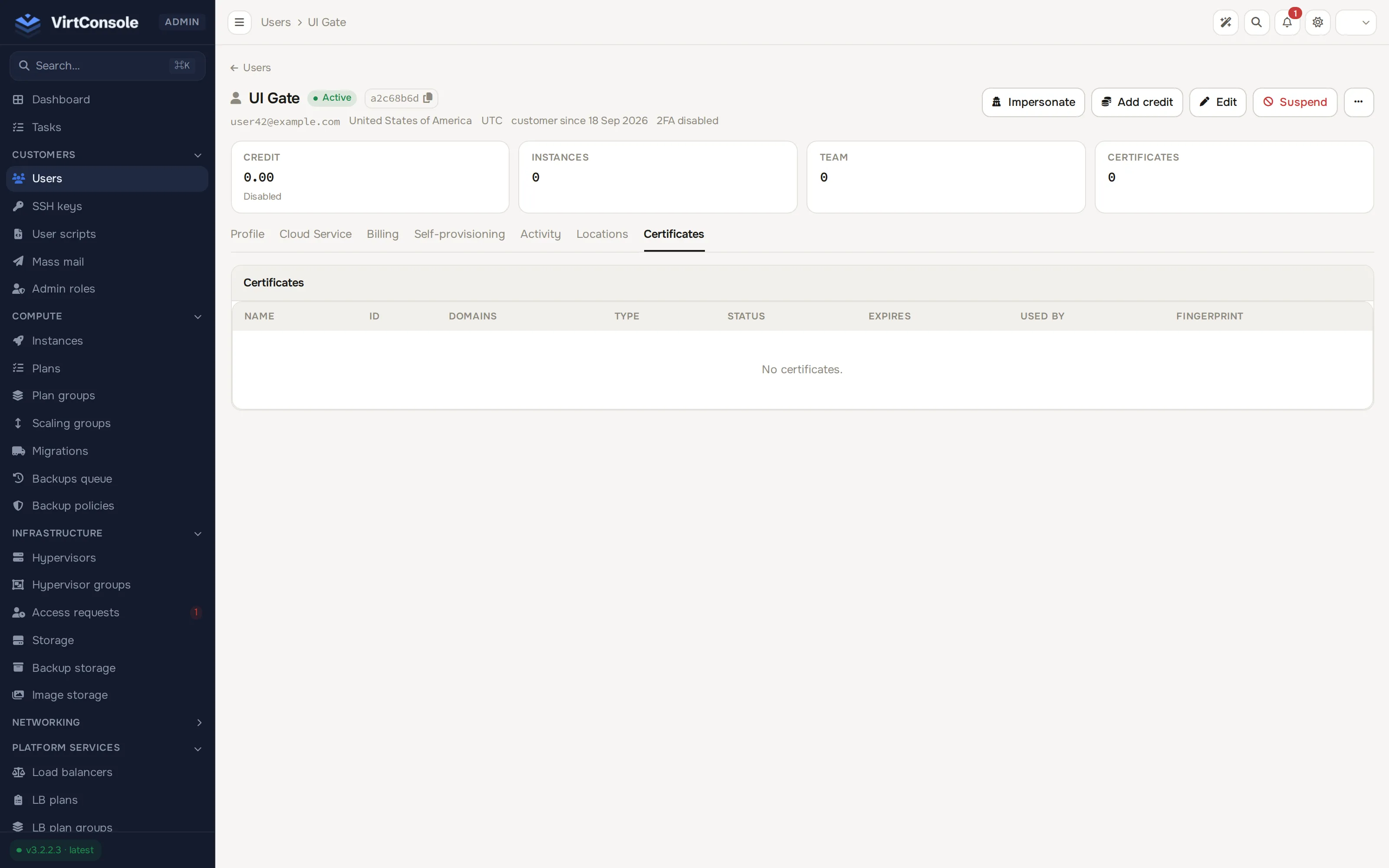Click the Users breadcrumb
The image size is (1389, 868).
[276, 23]
